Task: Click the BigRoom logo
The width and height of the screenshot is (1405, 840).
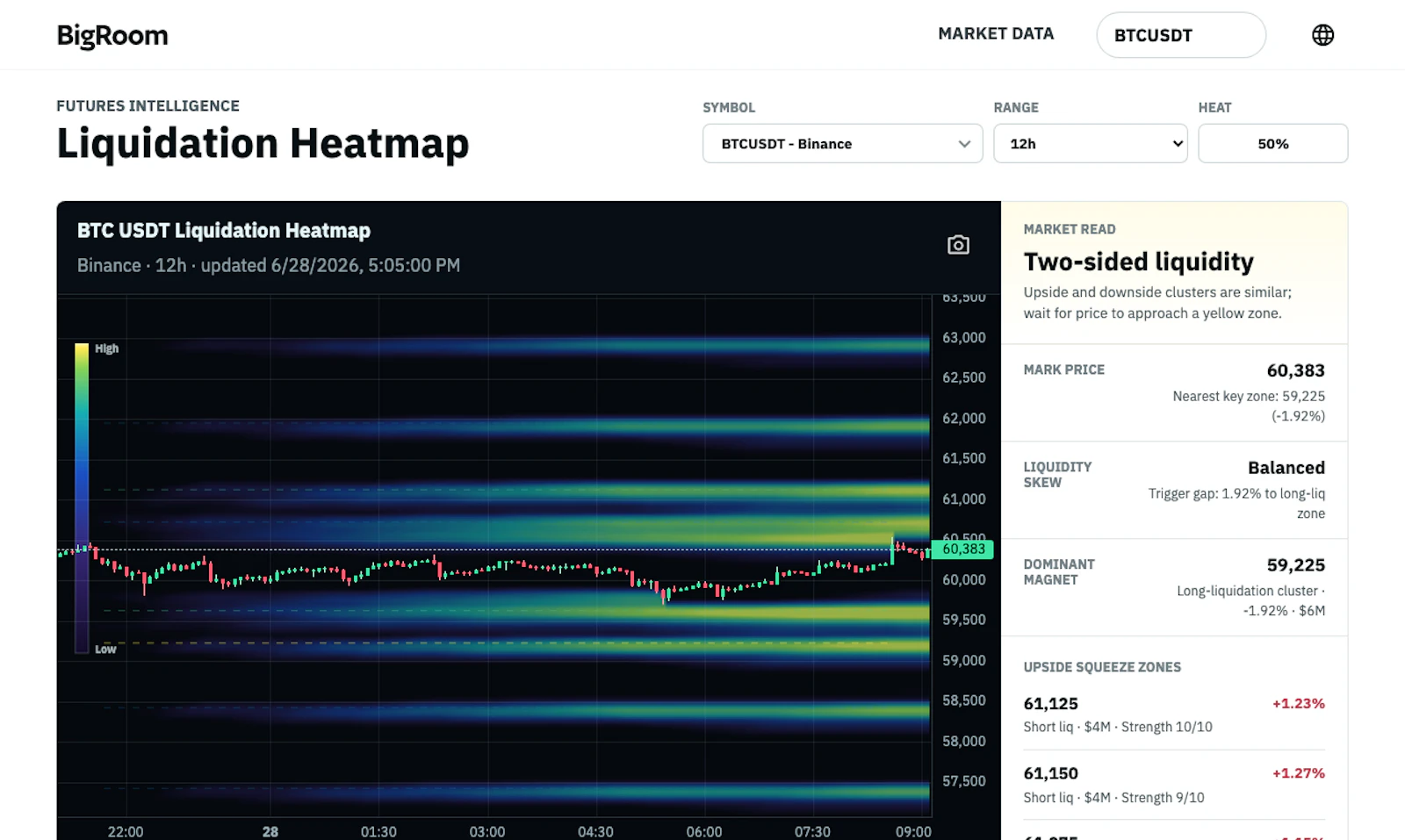Action: [112, 35]
